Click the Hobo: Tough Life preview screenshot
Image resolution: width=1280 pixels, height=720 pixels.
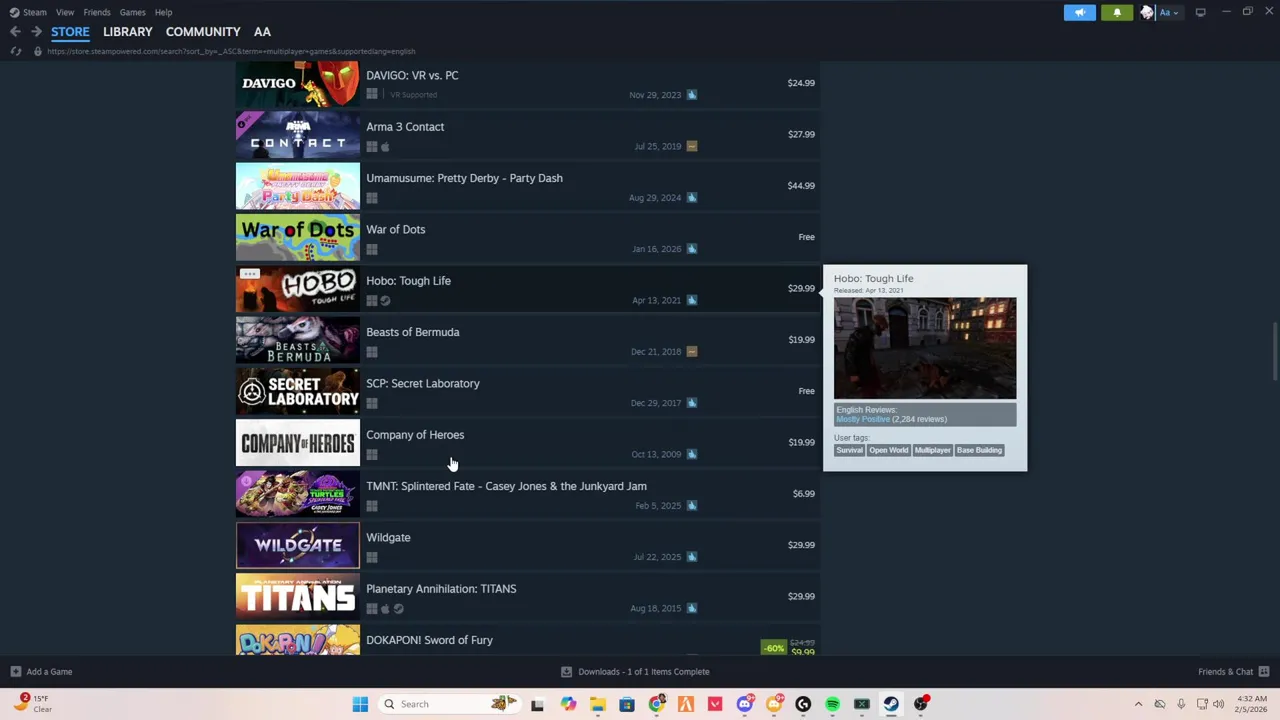pos(925,348)
